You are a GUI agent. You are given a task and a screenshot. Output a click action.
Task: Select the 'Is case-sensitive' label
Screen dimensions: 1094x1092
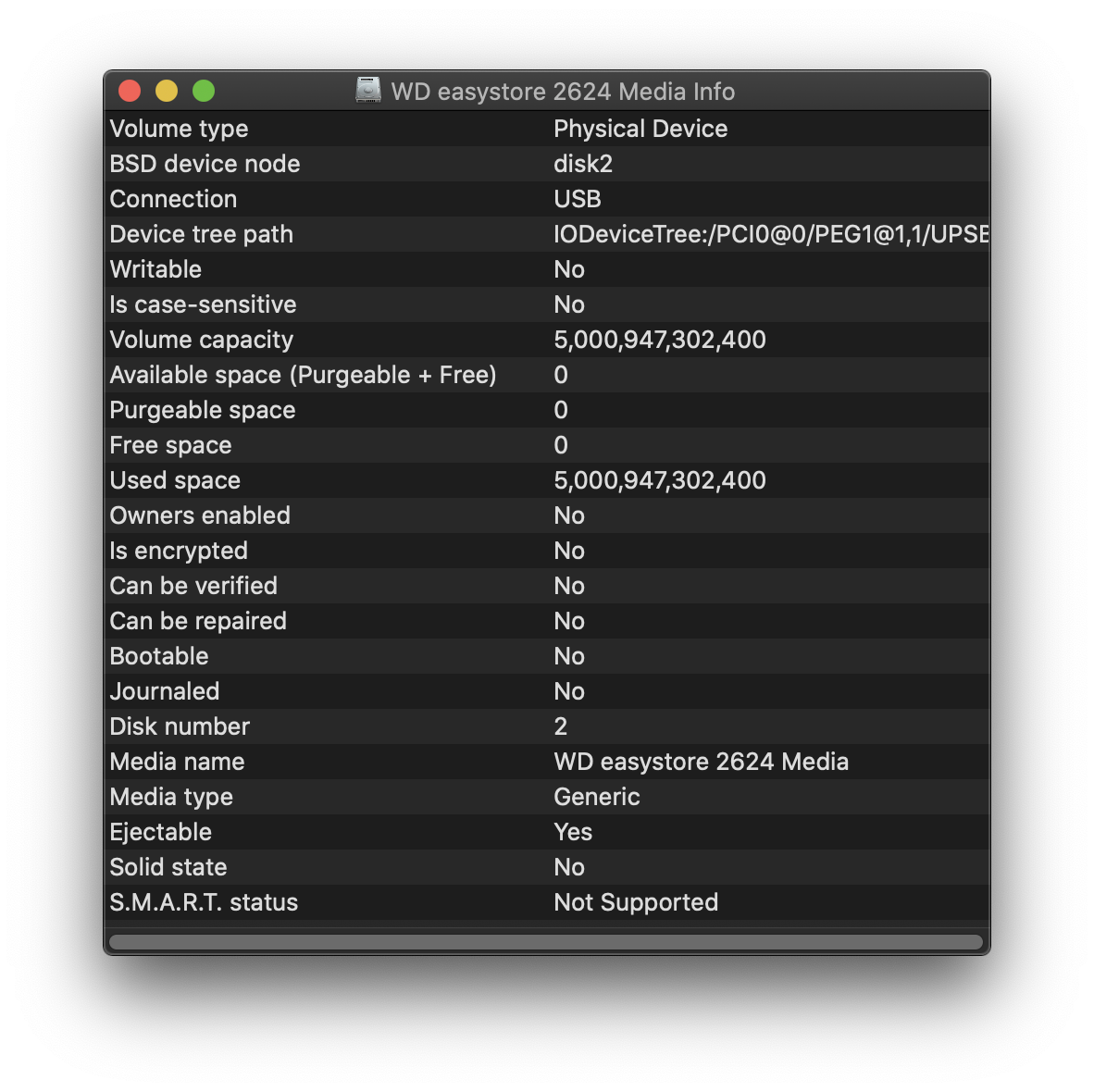(203, 304)
